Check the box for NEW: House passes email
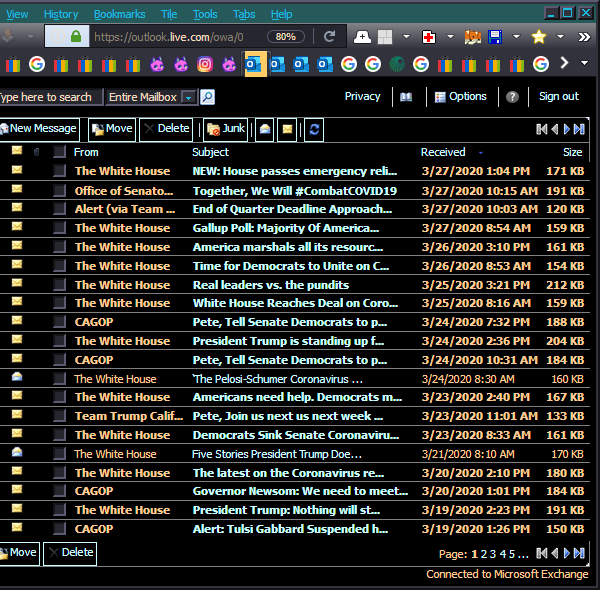Screen dimensions: 600x590 (59, 171)
